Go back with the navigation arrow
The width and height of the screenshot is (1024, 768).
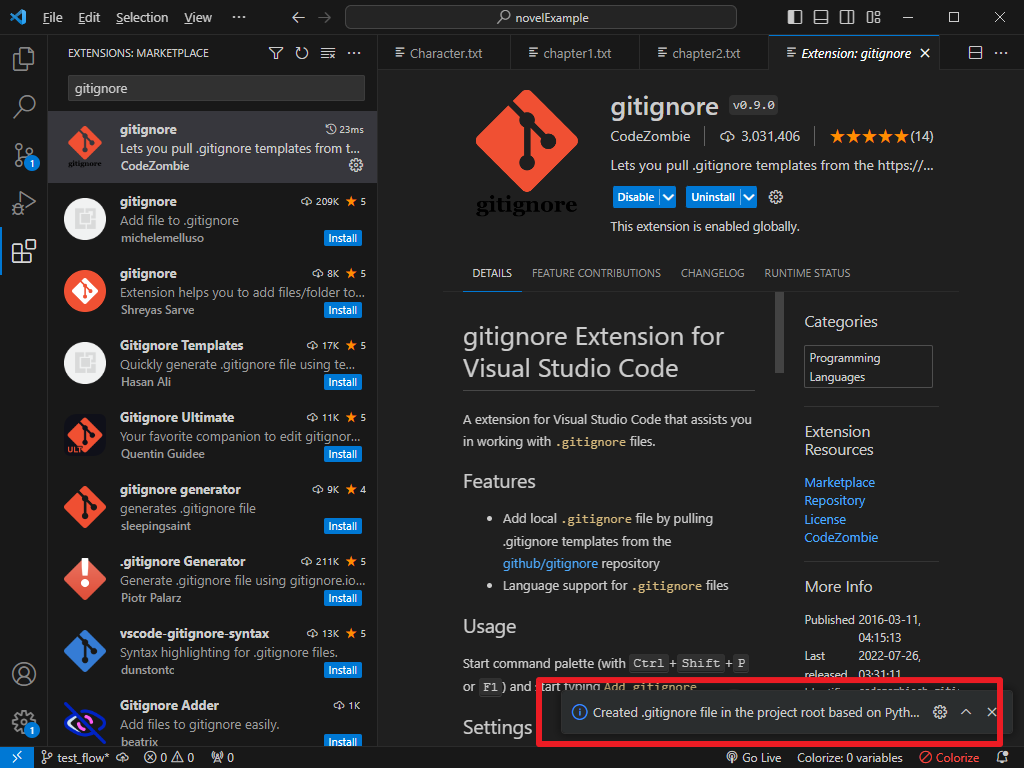click(x=298, y=18)
